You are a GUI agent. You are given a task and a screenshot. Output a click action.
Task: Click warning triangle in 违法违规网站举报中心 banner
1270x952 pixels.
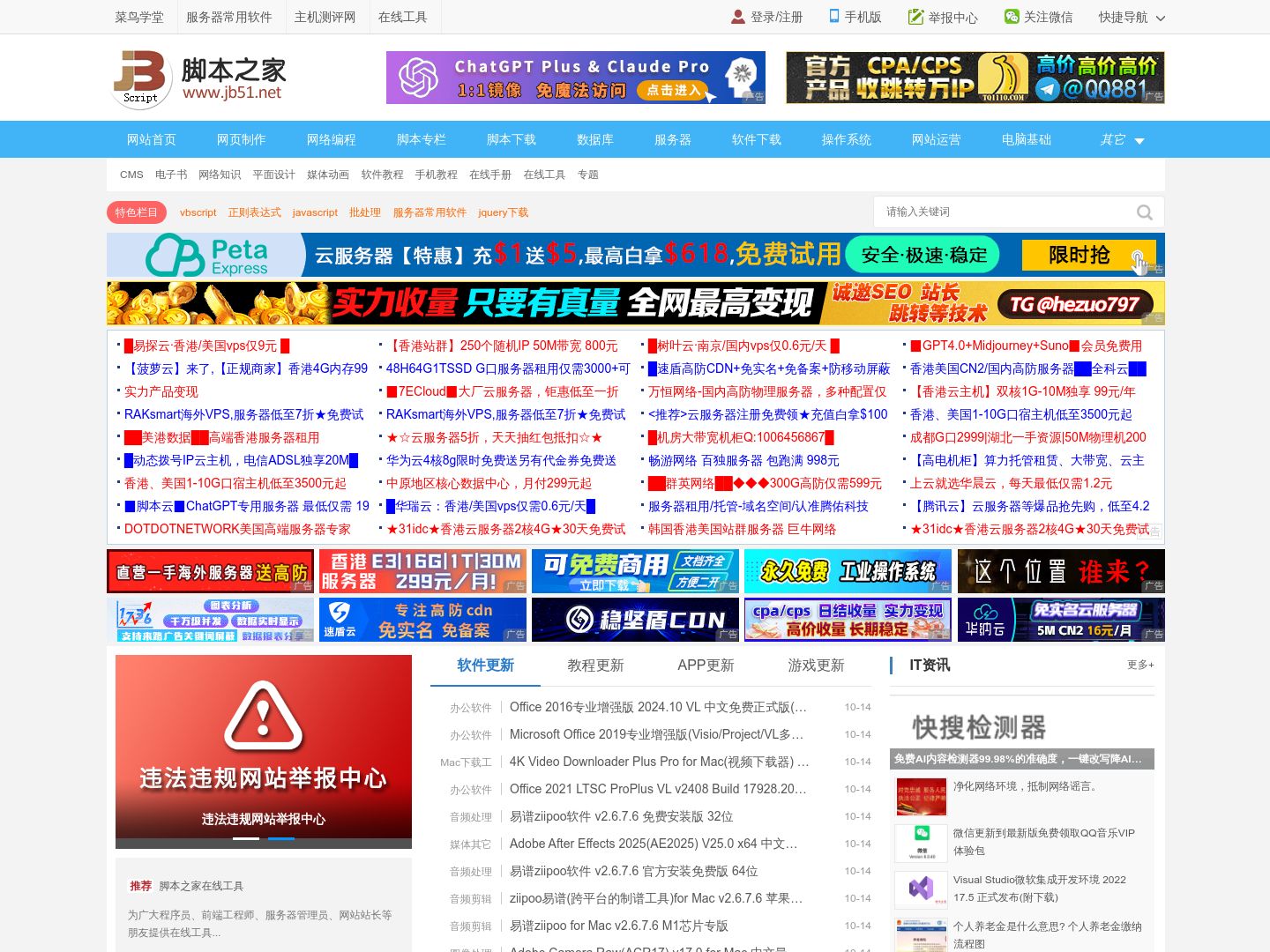(x=263, y=715)
